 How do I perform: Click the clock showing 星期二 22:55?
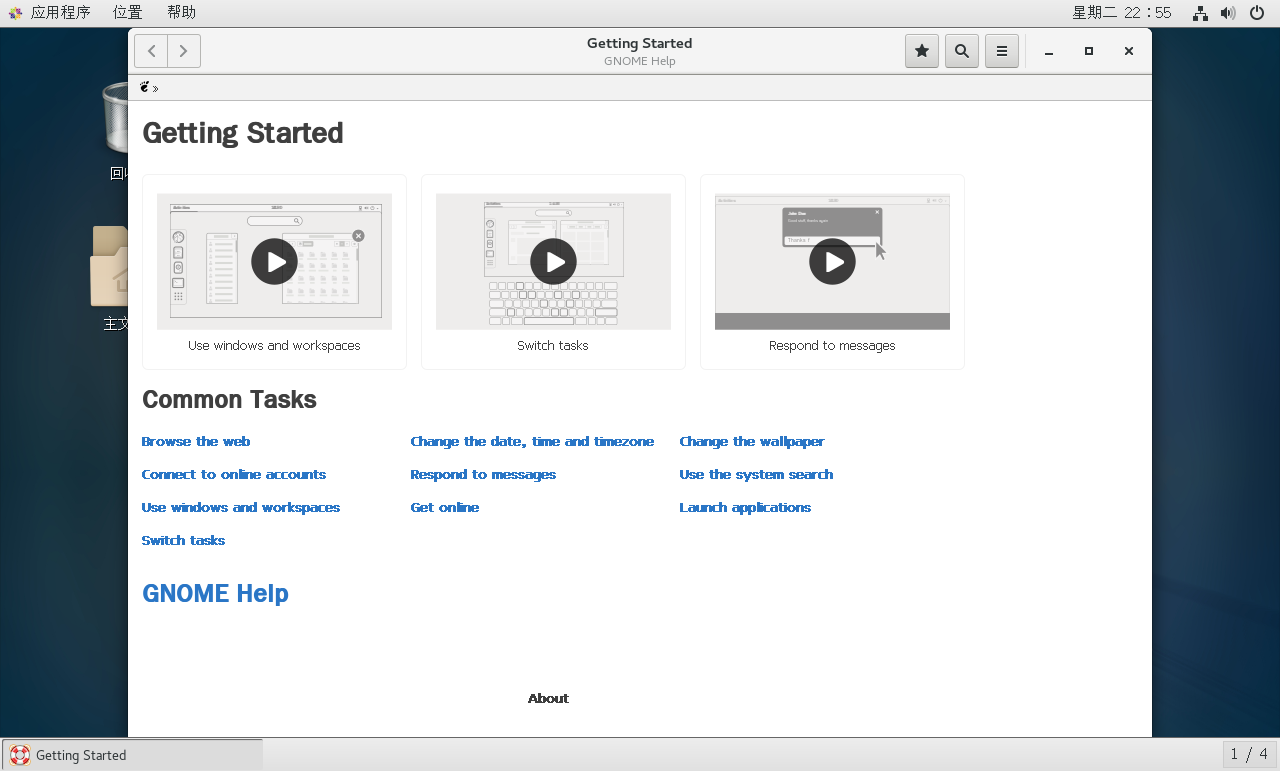pos(1121,12)
